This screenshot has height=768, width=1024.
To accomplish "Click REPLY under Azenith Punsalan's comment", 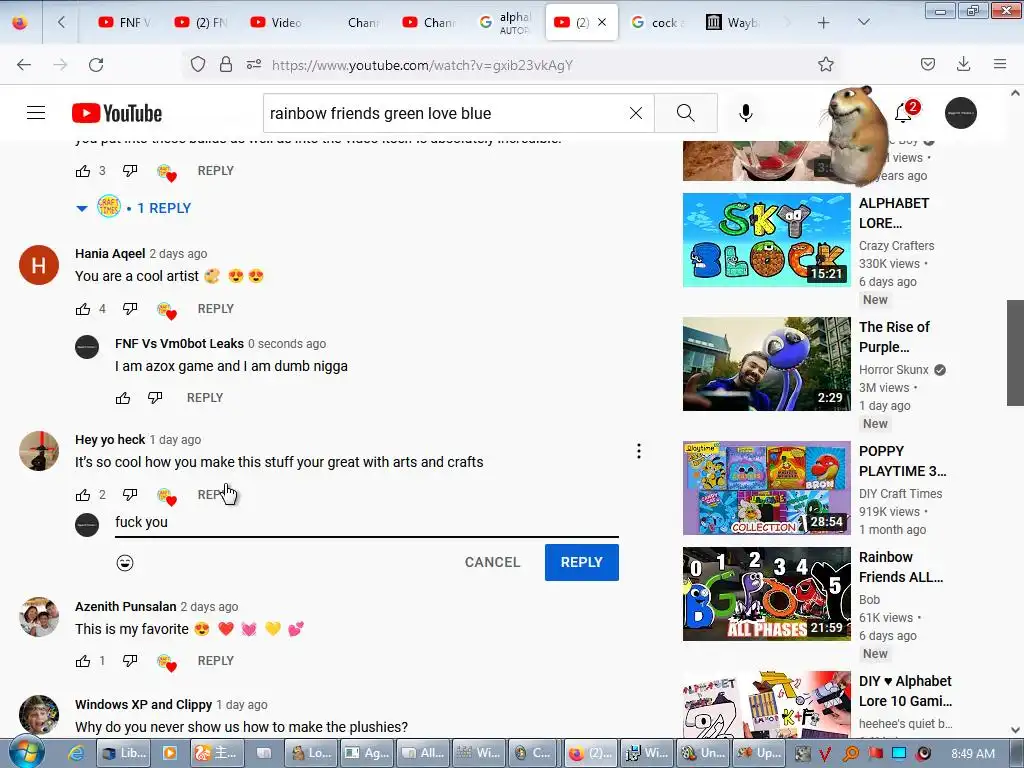I will [x=216, y=661].
